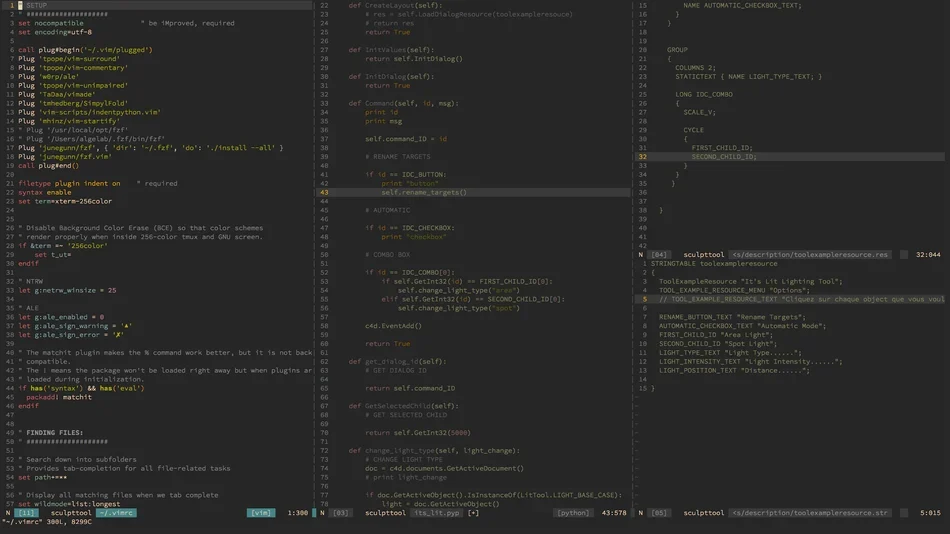
Task: Click the 'FIRST_CHILD_ID;' line in .res pane
Action: pos(722,148)
